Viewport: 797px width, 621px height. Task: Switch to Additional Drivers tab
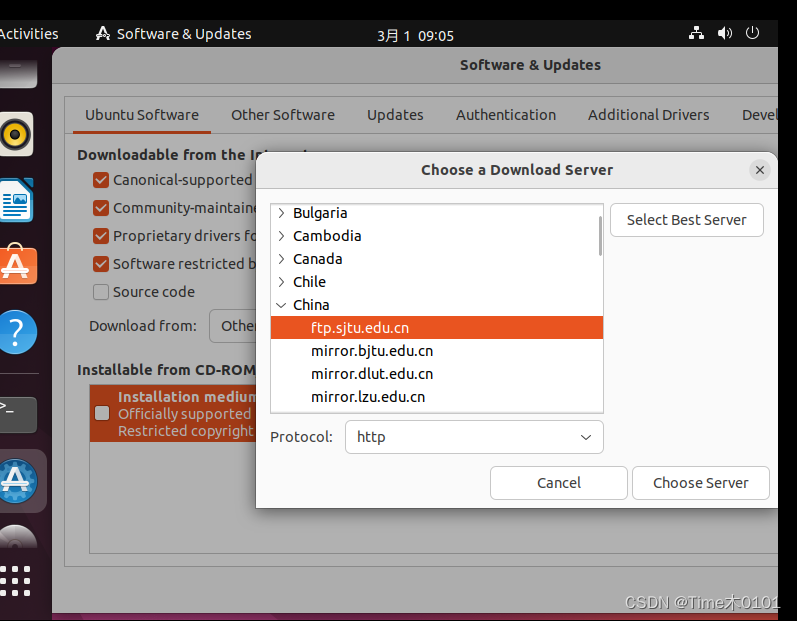[649, 115]
